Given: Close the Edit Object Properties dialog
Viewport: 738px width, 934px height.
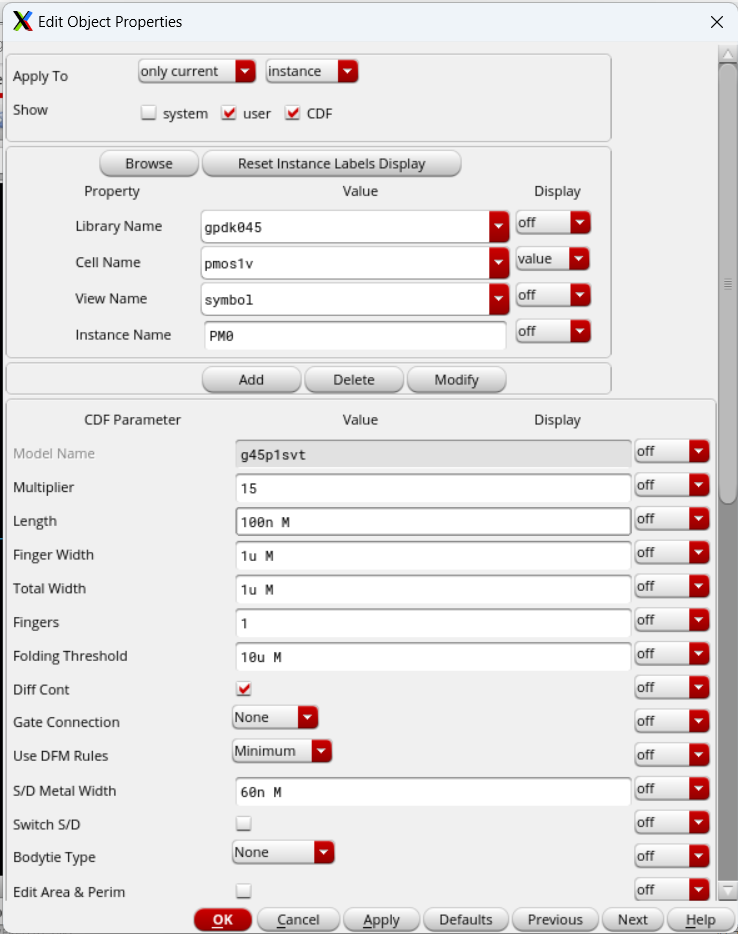Looking at the screenshot, I should pyautogui.click(x=717, y=22).
